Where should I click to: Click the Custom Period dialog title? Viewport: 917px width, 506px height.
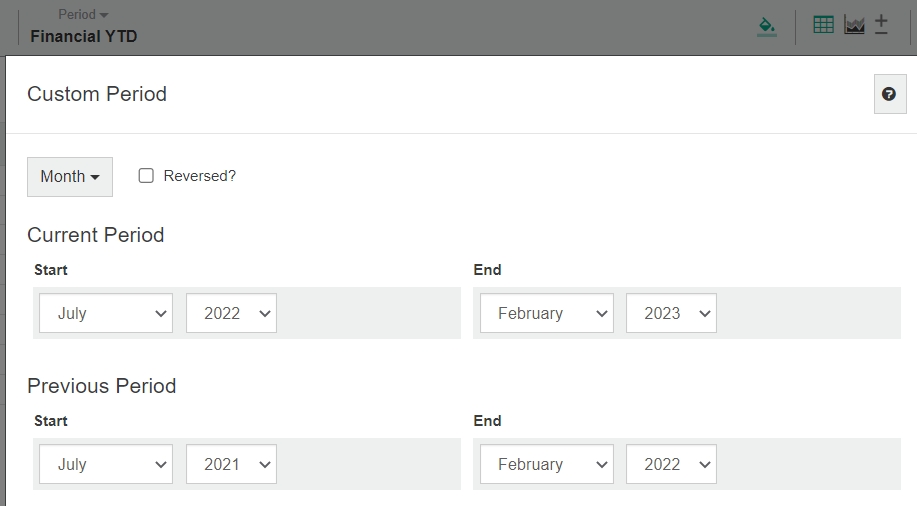point(97,94)
